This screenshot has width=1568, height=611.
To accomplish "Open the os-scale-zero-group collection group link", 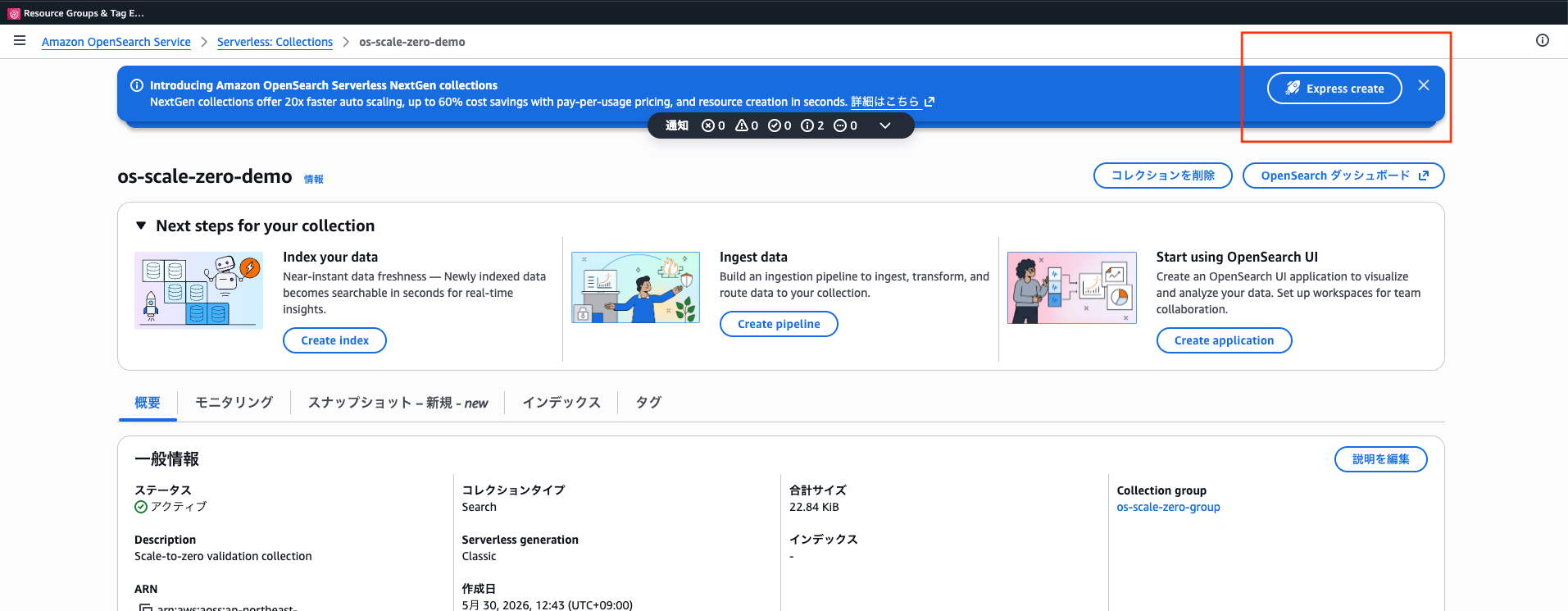I will pos(1168,507).
